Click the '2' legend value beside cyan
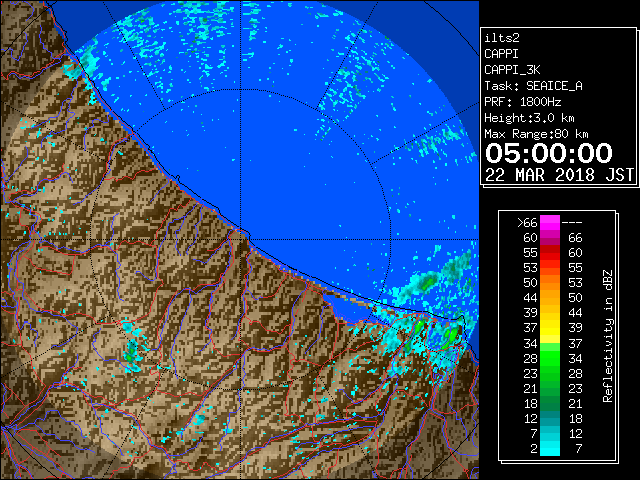 (x=534, y=449)
